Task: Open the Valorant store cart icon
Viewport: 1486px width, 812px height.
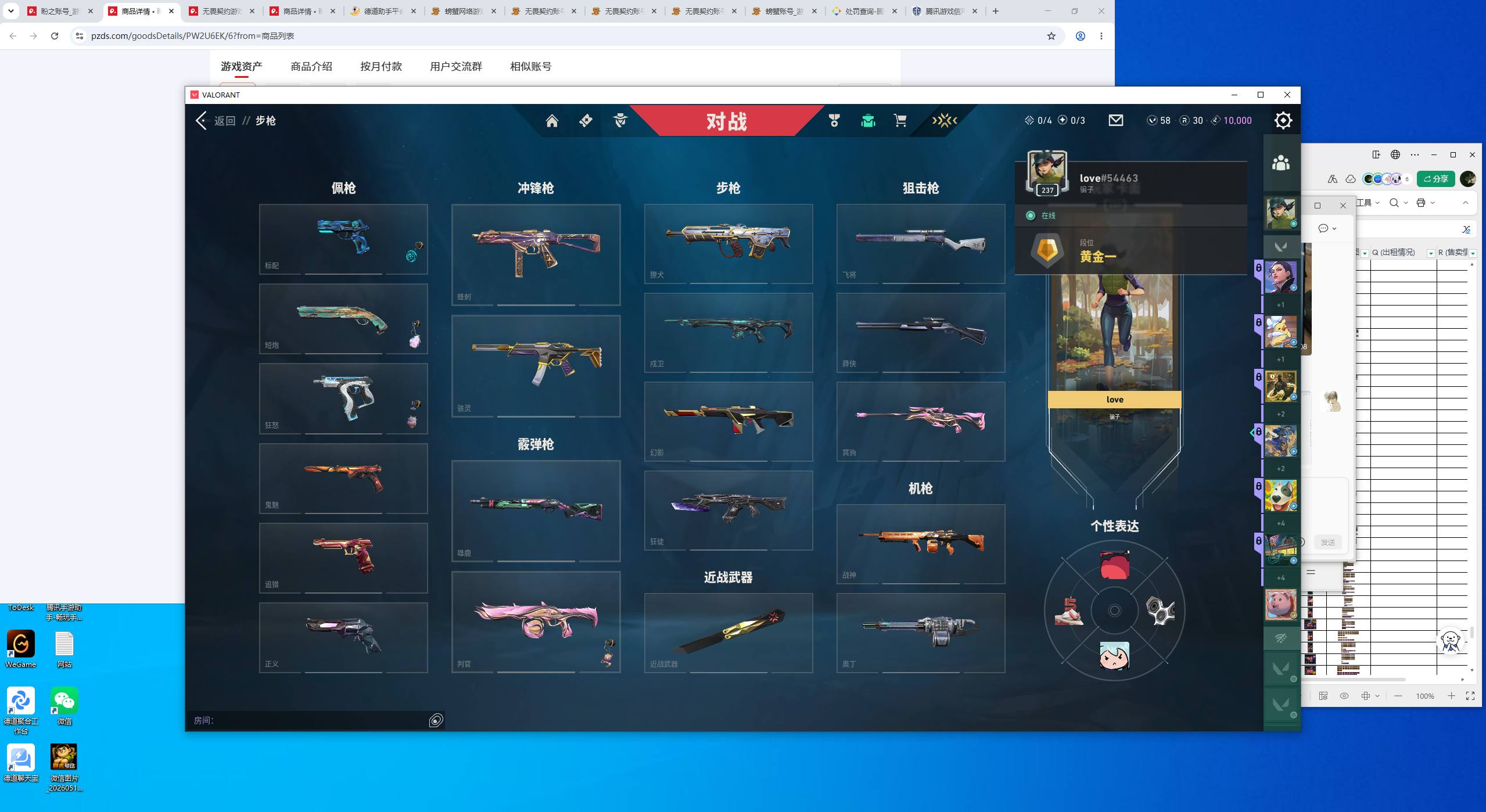Action: [900, 120]
